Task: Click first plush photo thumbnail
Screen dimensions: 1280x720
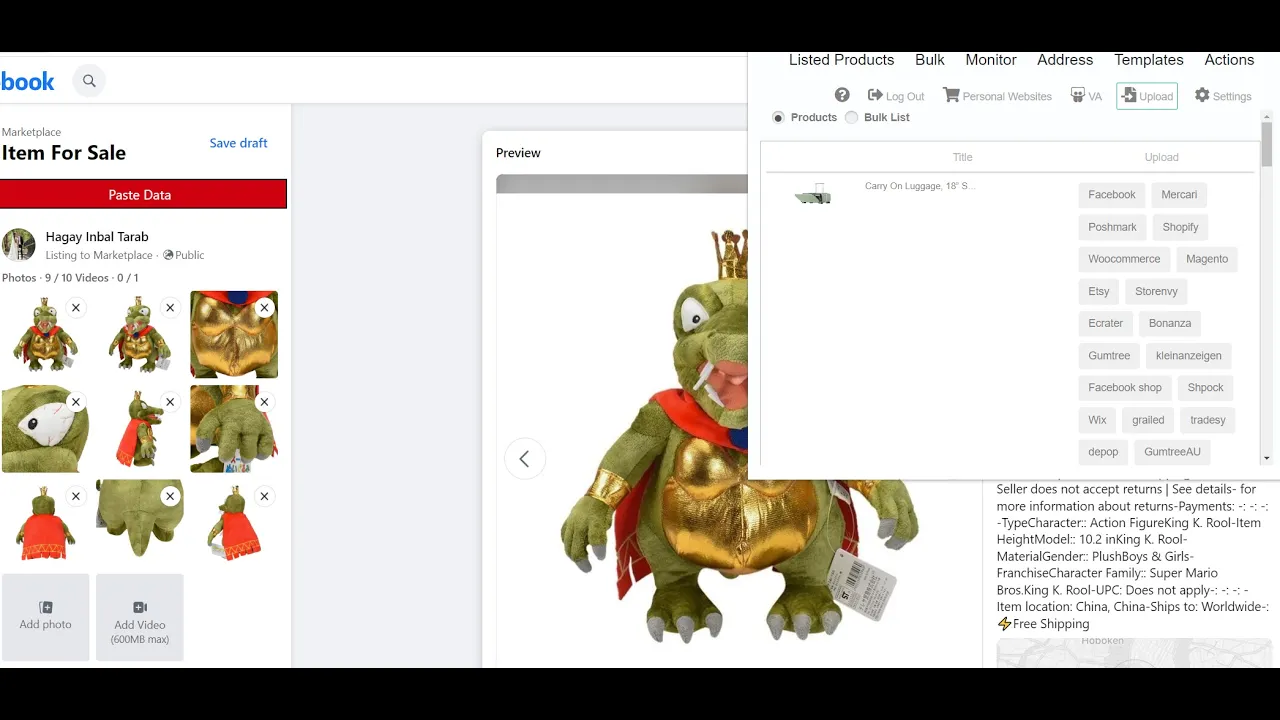Action: click(46, 334)
